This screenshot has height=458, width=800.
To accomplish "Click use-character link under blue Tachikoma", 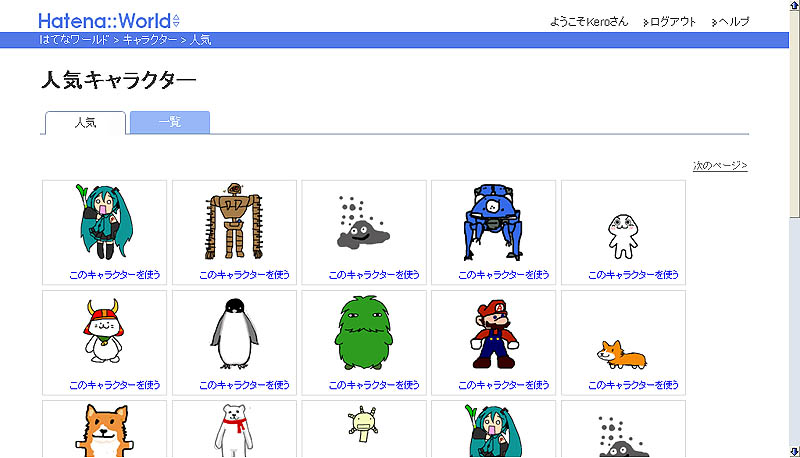I will (x=504, y=275).
